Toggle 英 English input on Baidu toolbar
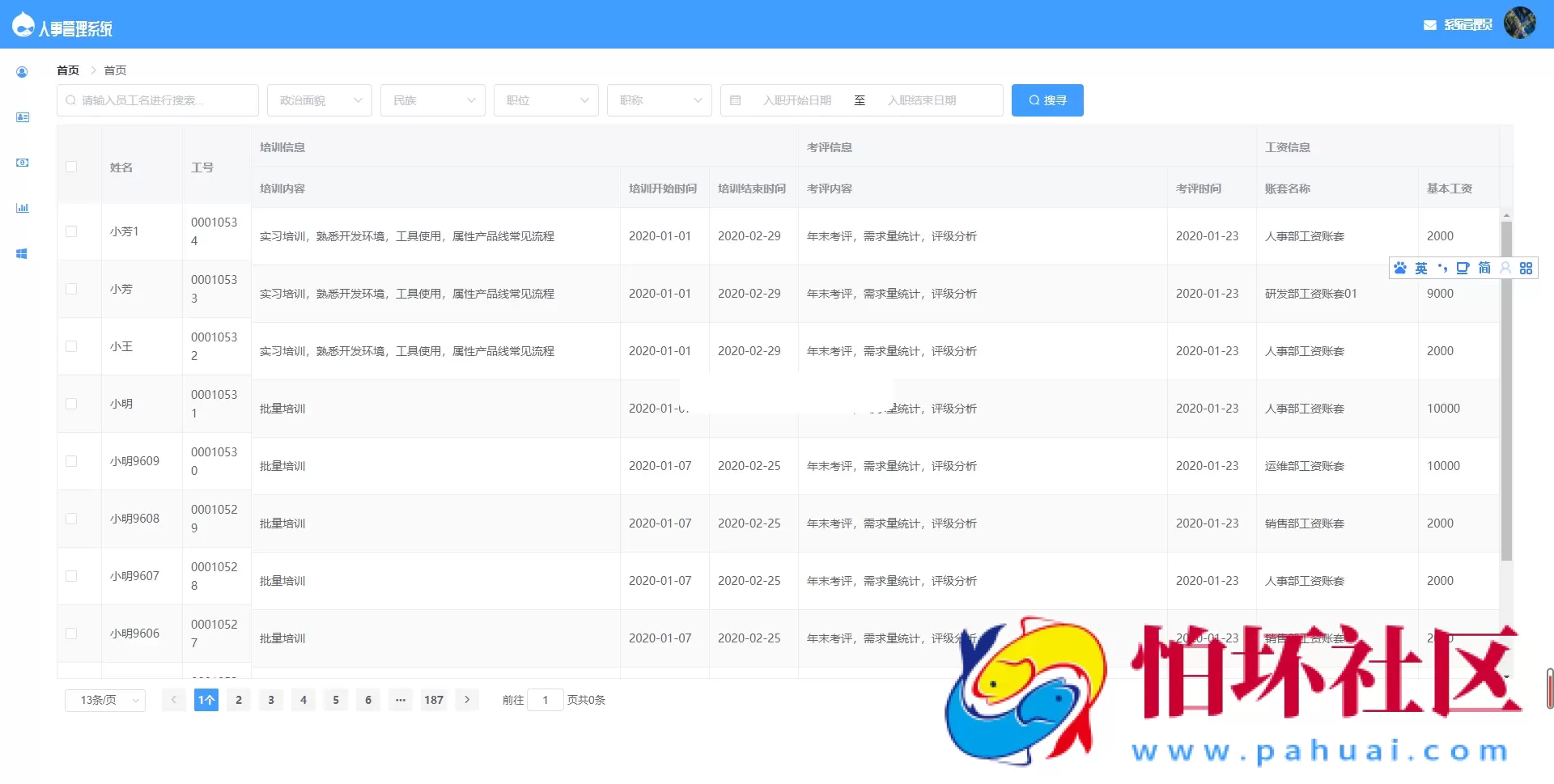The image size is (1554, 784). (1420, 268)
